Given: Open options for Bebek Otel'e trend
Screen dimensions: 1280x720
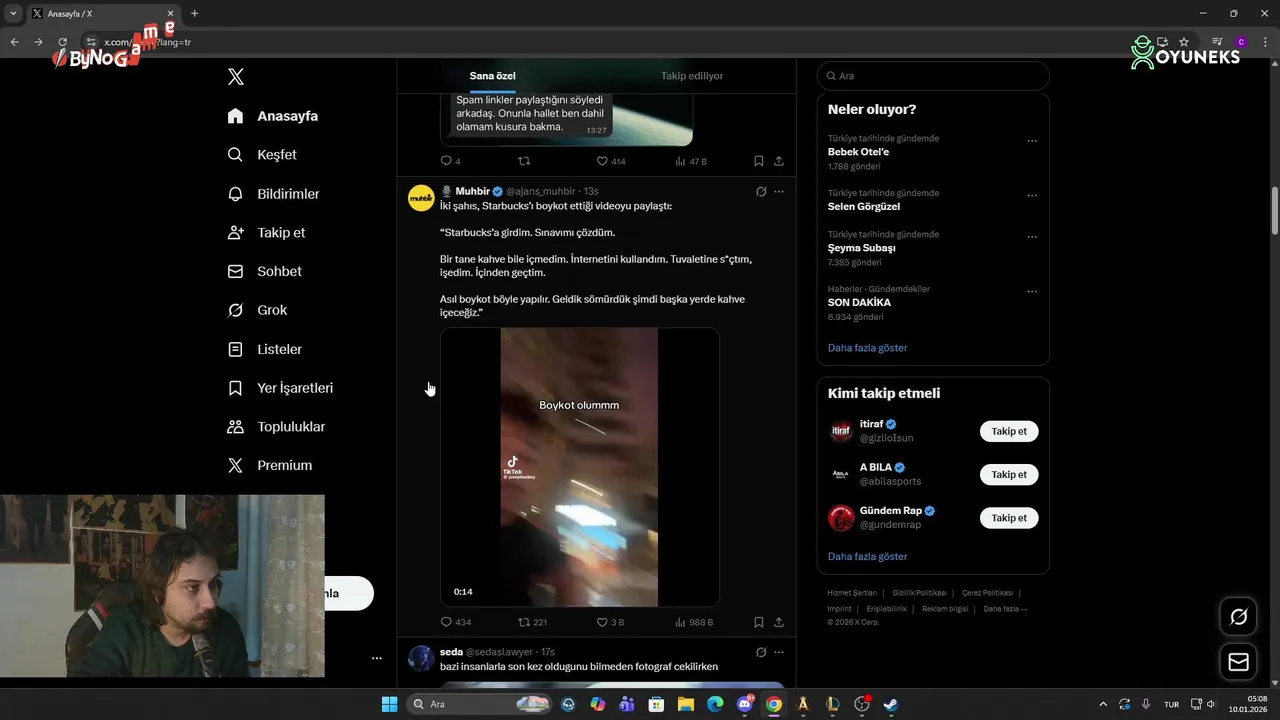Looking at the screenshot, I should 1032,141.
